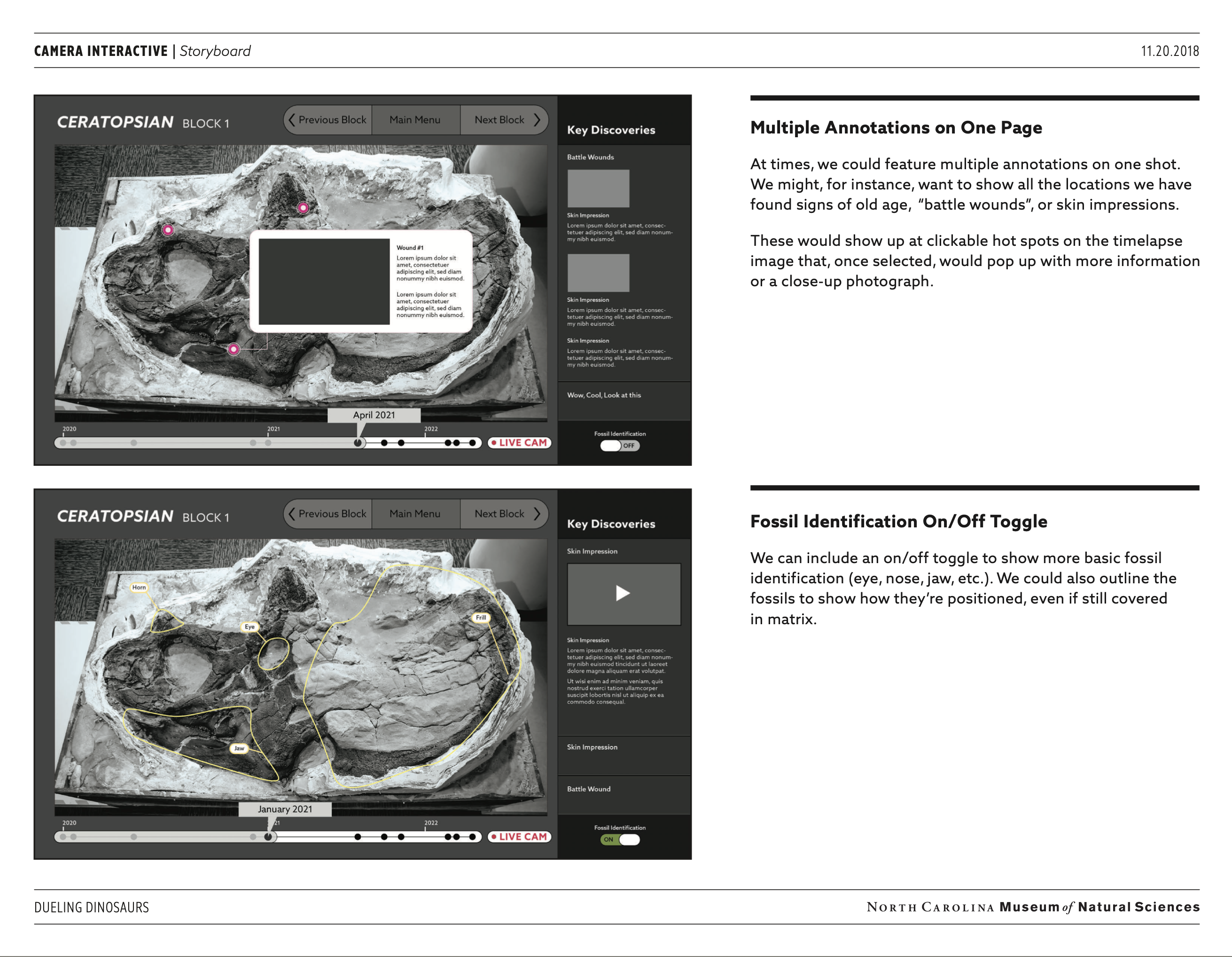Click the pink hotspot near the jaw

tap(234, 349)
